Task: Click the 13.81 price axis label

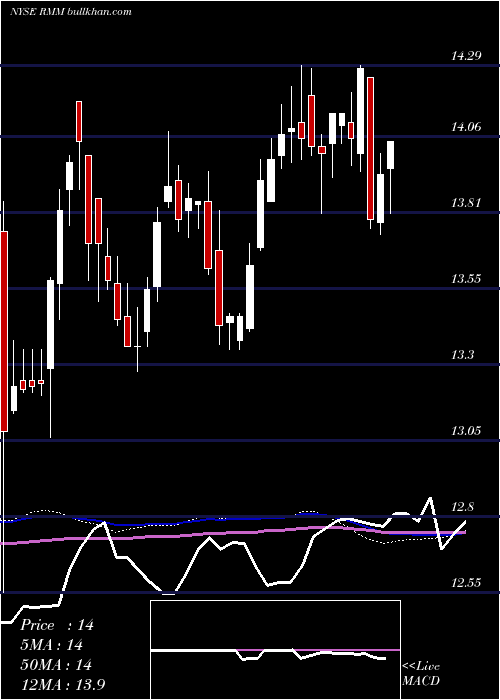Action: tap(466, 203)
